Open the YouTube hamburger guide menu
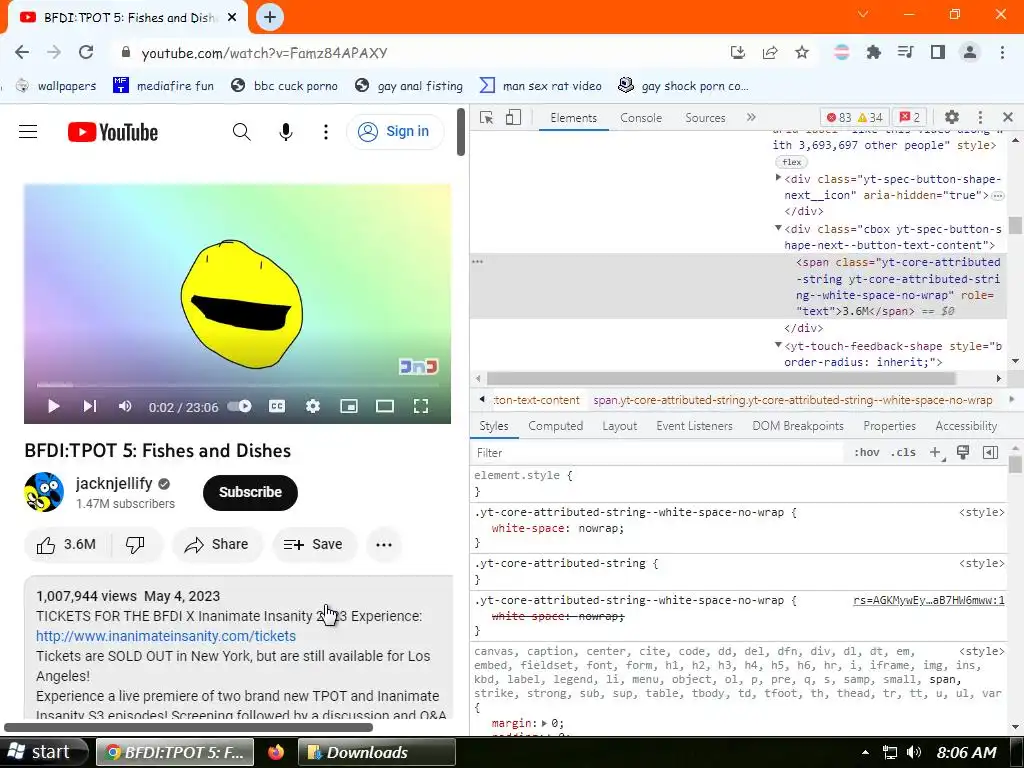 pos(28,132)
